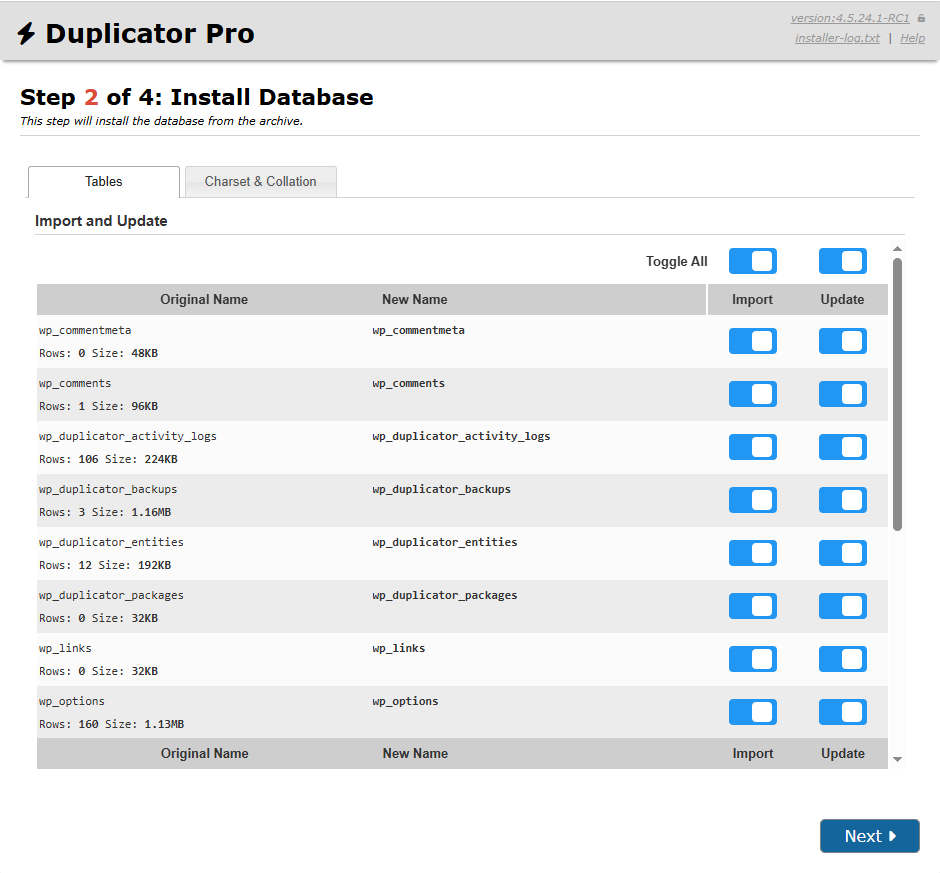Click scrollbar down arrow in tables list

897,760
